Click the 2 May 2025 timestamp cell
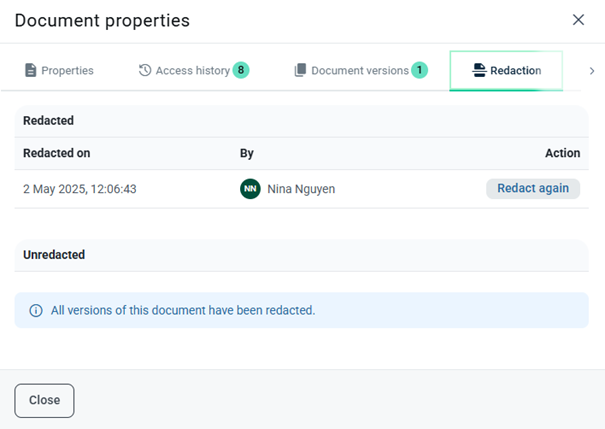605x429 pixels. point(80,188)
